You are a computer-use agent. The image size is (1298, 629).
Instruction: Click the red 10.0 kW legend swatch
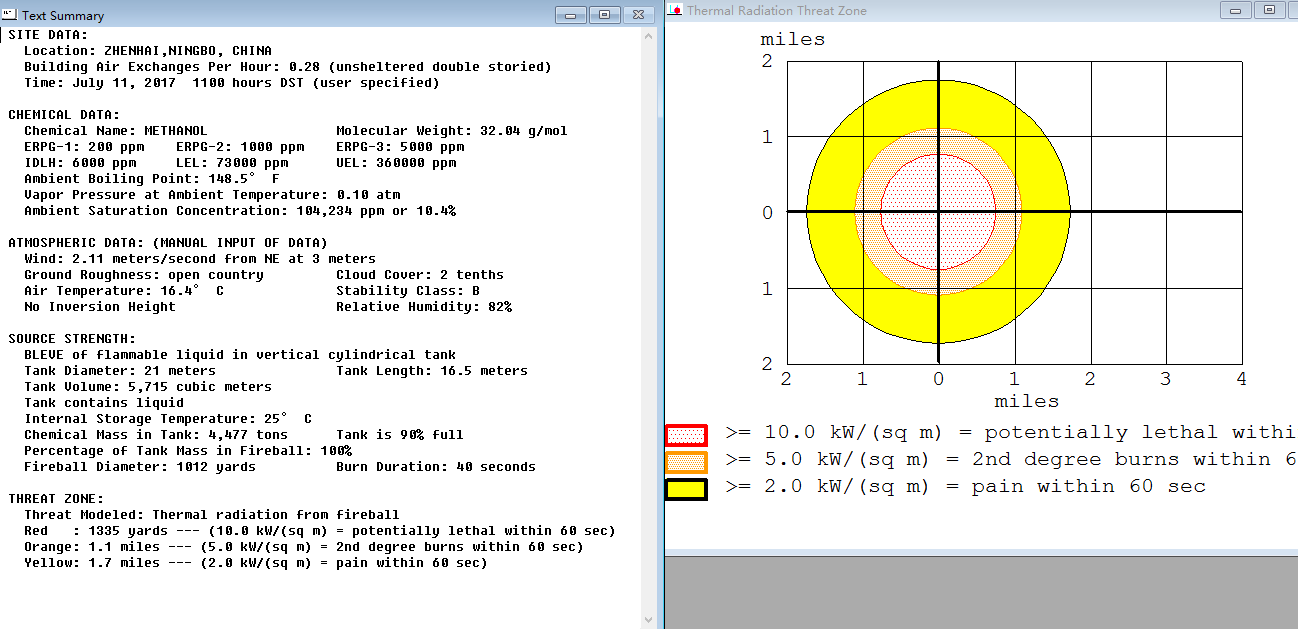(686, 435)
